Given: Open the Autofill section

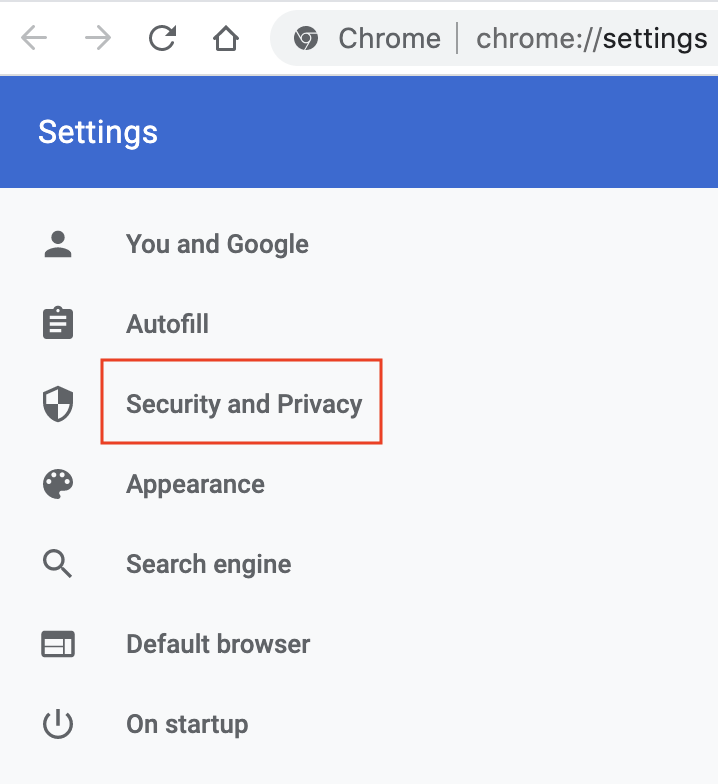Looking at the screenshot, I should pos(167,325).
